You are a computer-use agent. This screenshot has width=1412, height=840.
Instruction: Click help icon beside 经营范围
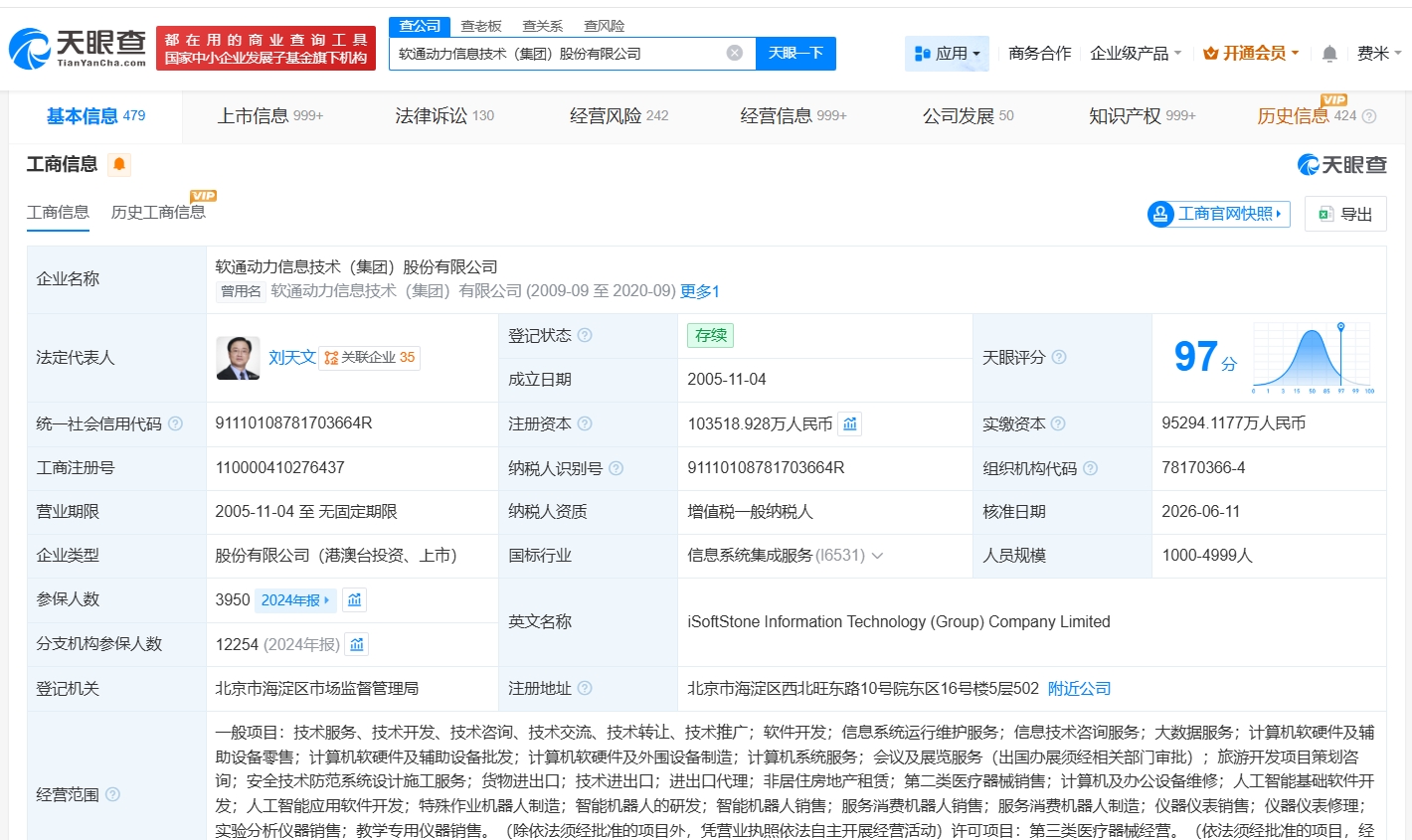click(112, 794)
